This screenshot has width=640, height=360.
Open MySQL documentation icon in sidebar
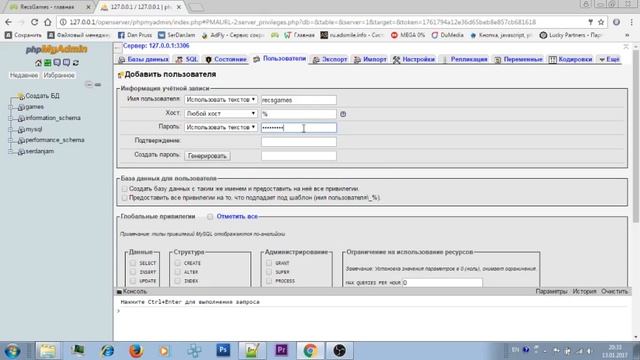click(66, 63)
